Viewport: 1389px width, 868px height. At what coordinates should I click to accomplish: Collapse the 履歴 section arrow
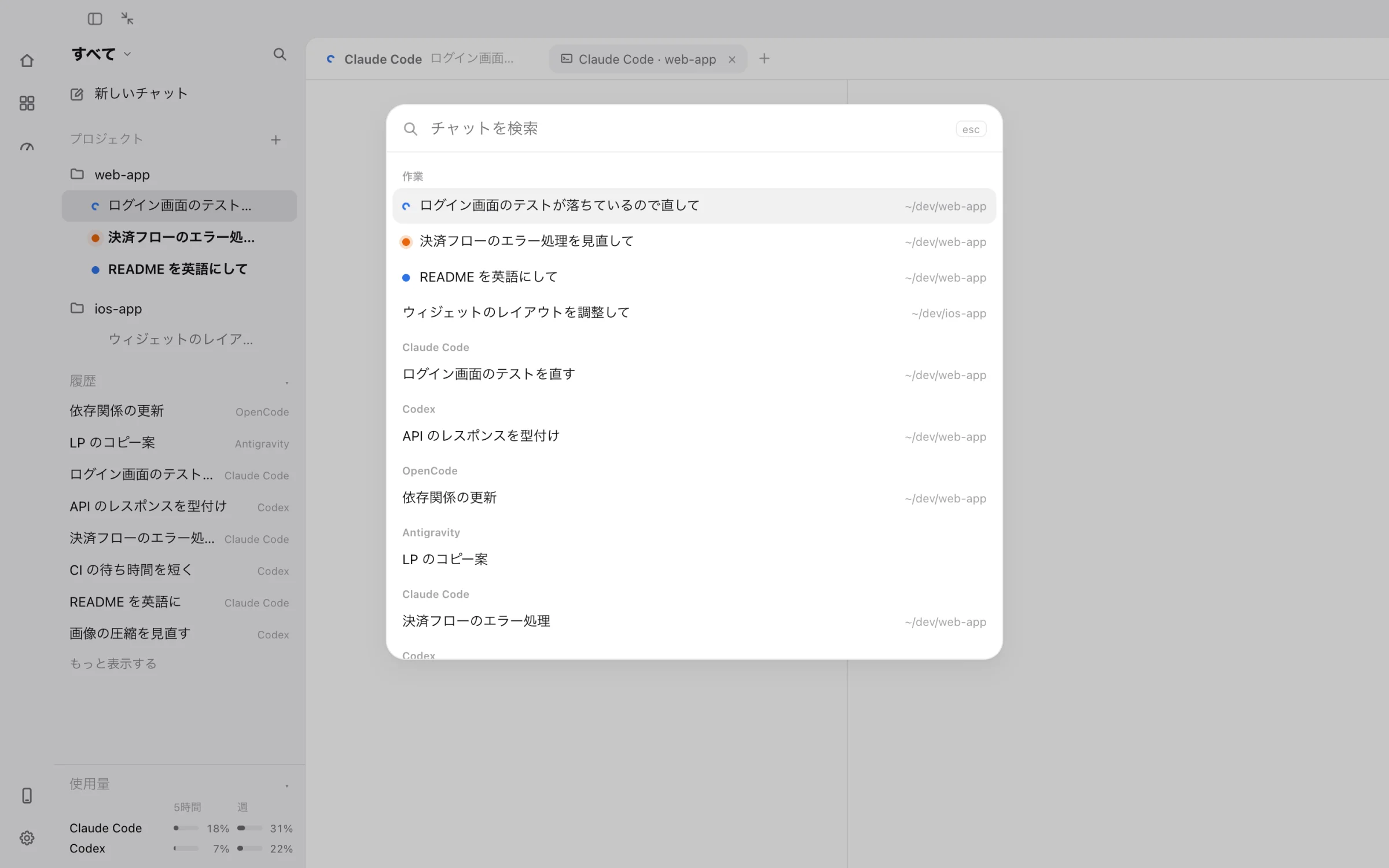point(287,382)
